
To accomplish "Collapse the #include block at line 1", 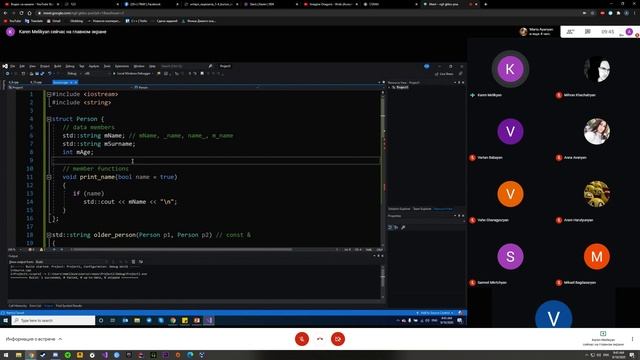I will click(x=49, y=94).
